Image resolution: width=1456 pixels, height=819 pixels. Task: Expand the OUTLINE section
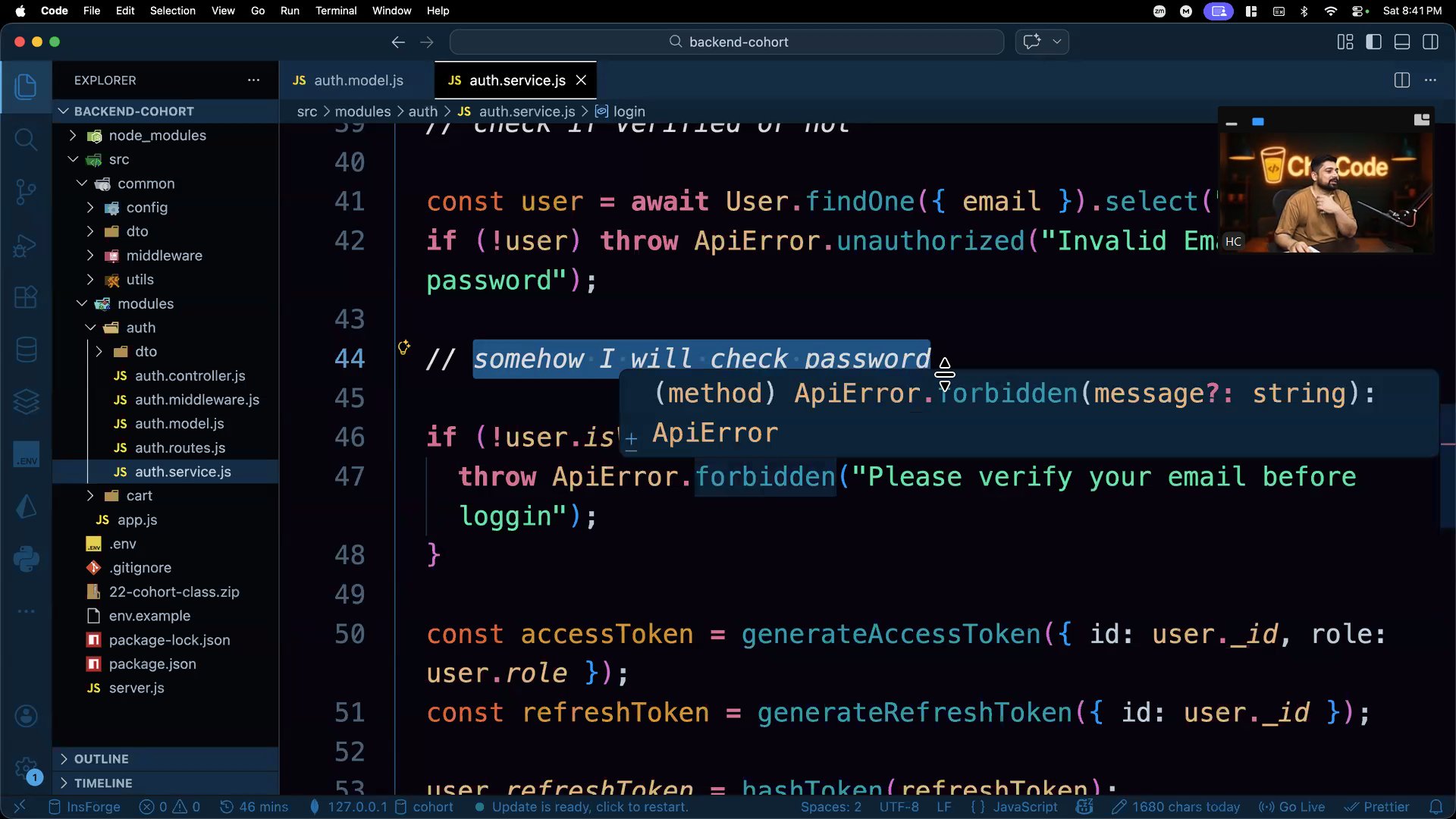(101, 759)
